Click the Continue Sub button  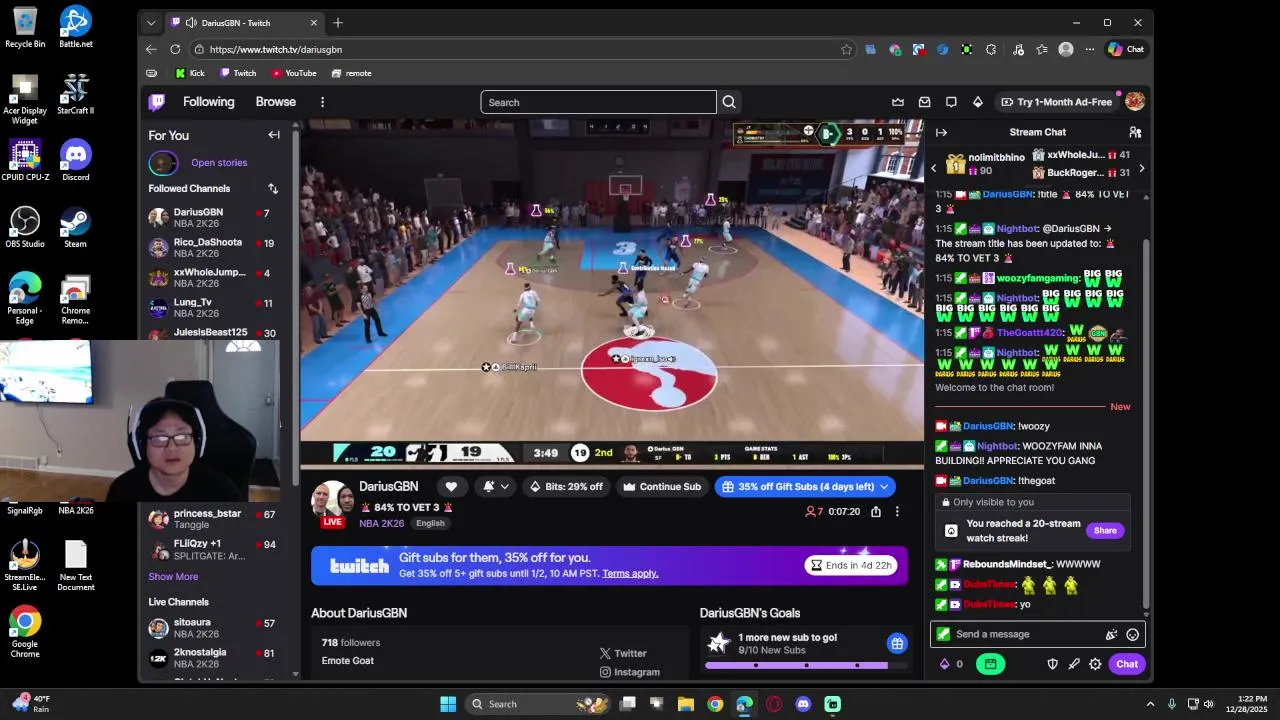click(662, 487)
